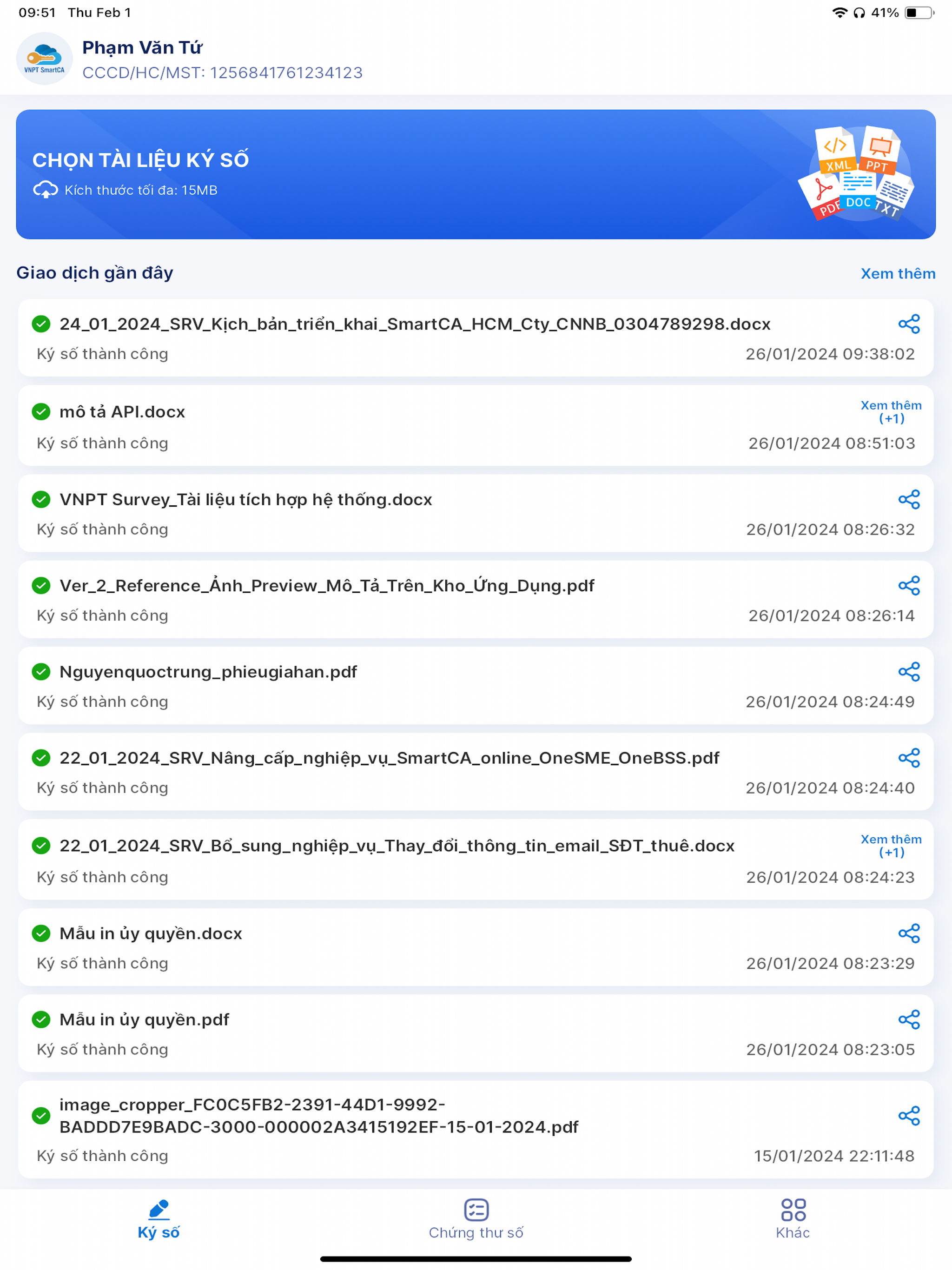Tap the success checkmark on 24_01_2024_SRV_Kịch_bản entry
This screenshot has width=952, height=1270.
41,324
